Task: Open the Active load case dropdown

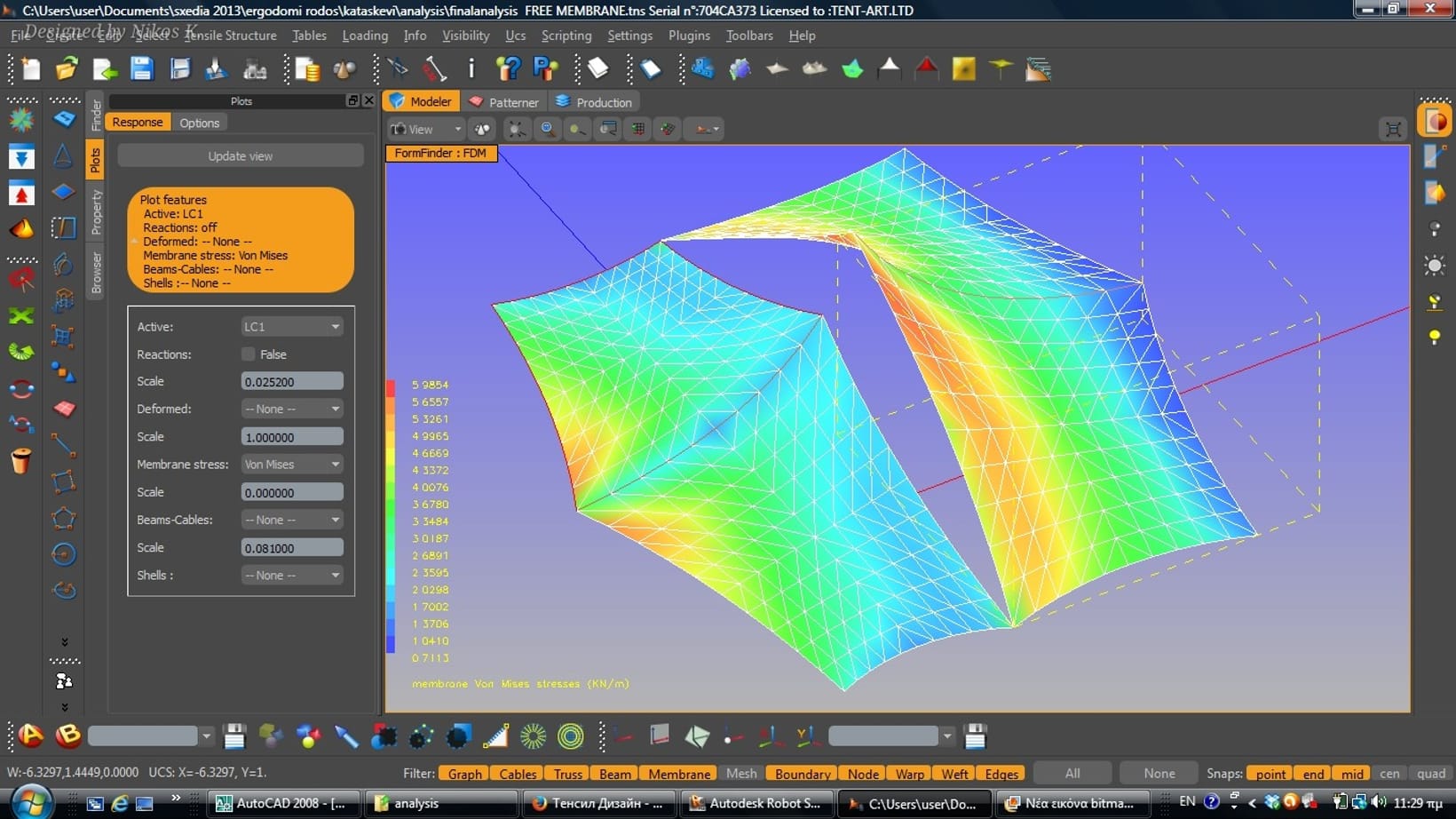Action: coord(291,327)
